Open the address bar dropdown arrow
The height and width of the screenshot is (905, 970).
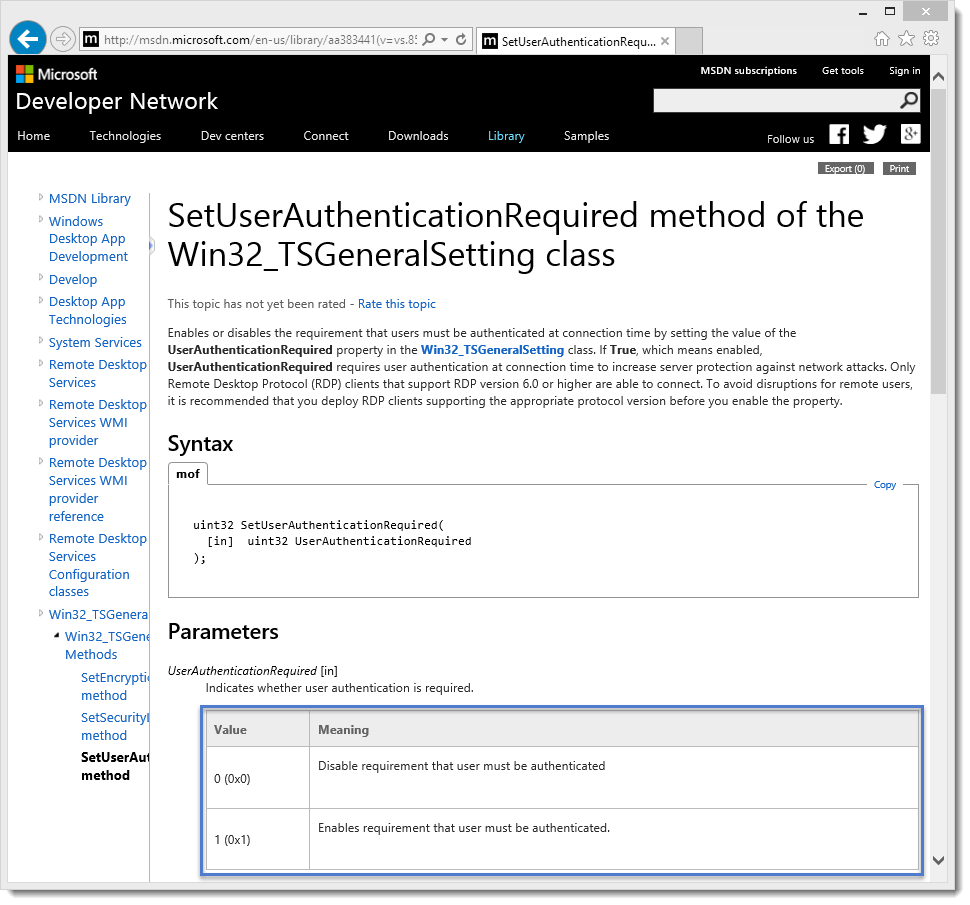[x=444, y=40]
